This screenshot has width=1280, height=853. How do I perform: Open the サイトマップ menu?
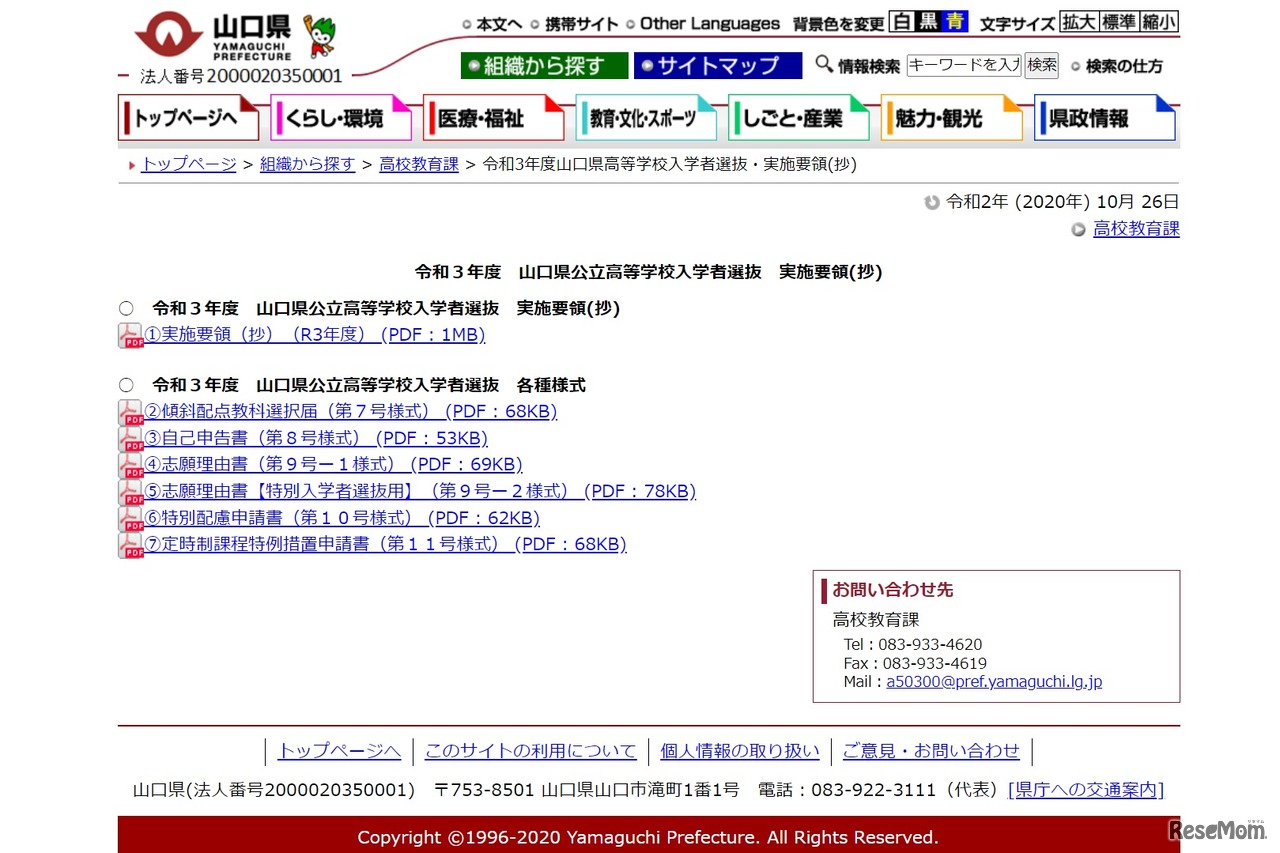[x=717, y=64]
